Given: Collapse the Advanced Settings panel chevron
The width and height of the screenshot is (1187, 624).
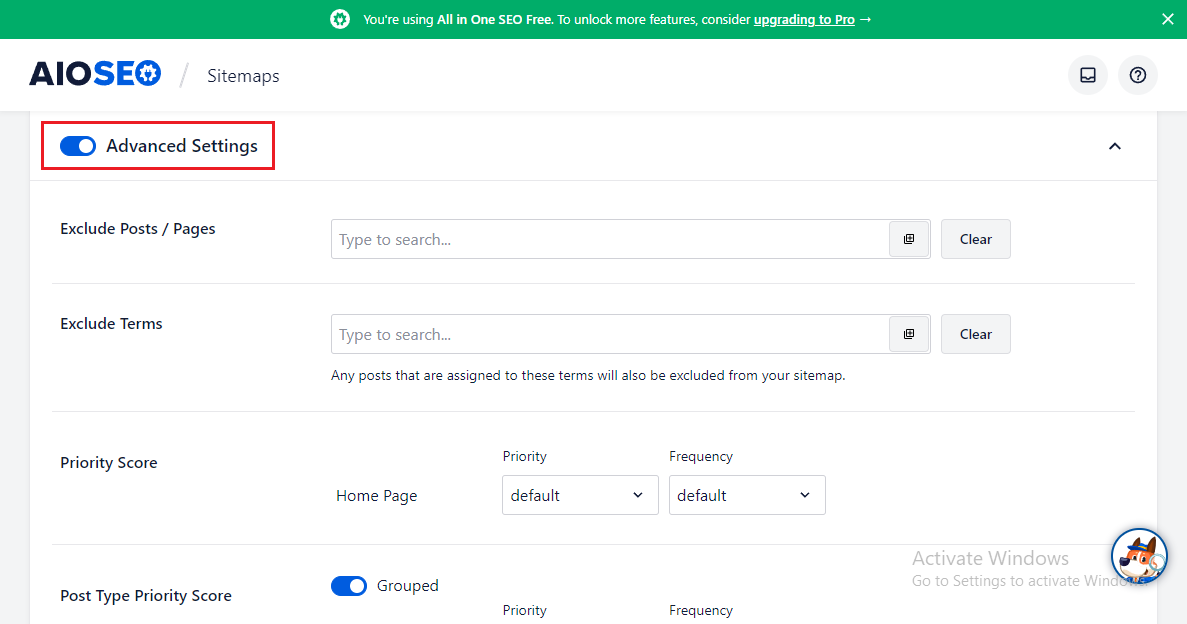Looking at the screenshot, I should click(1114, 146).
